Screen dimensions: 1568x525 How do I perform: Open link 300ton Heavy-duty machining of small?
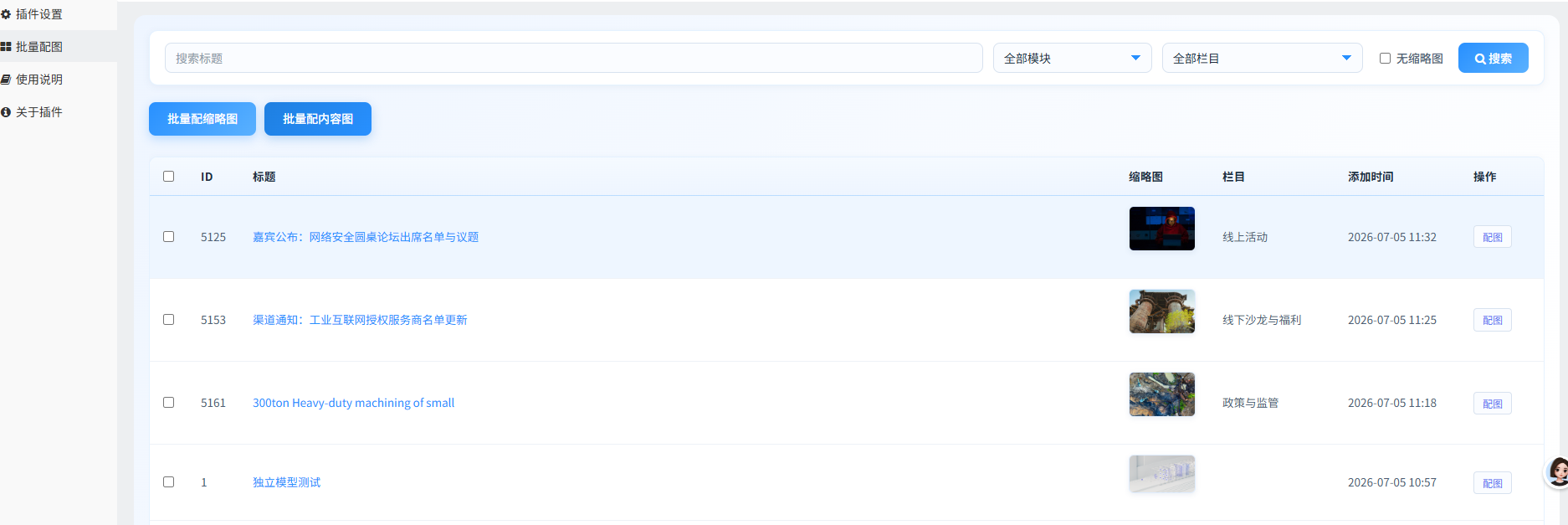(x=353, y=403)
